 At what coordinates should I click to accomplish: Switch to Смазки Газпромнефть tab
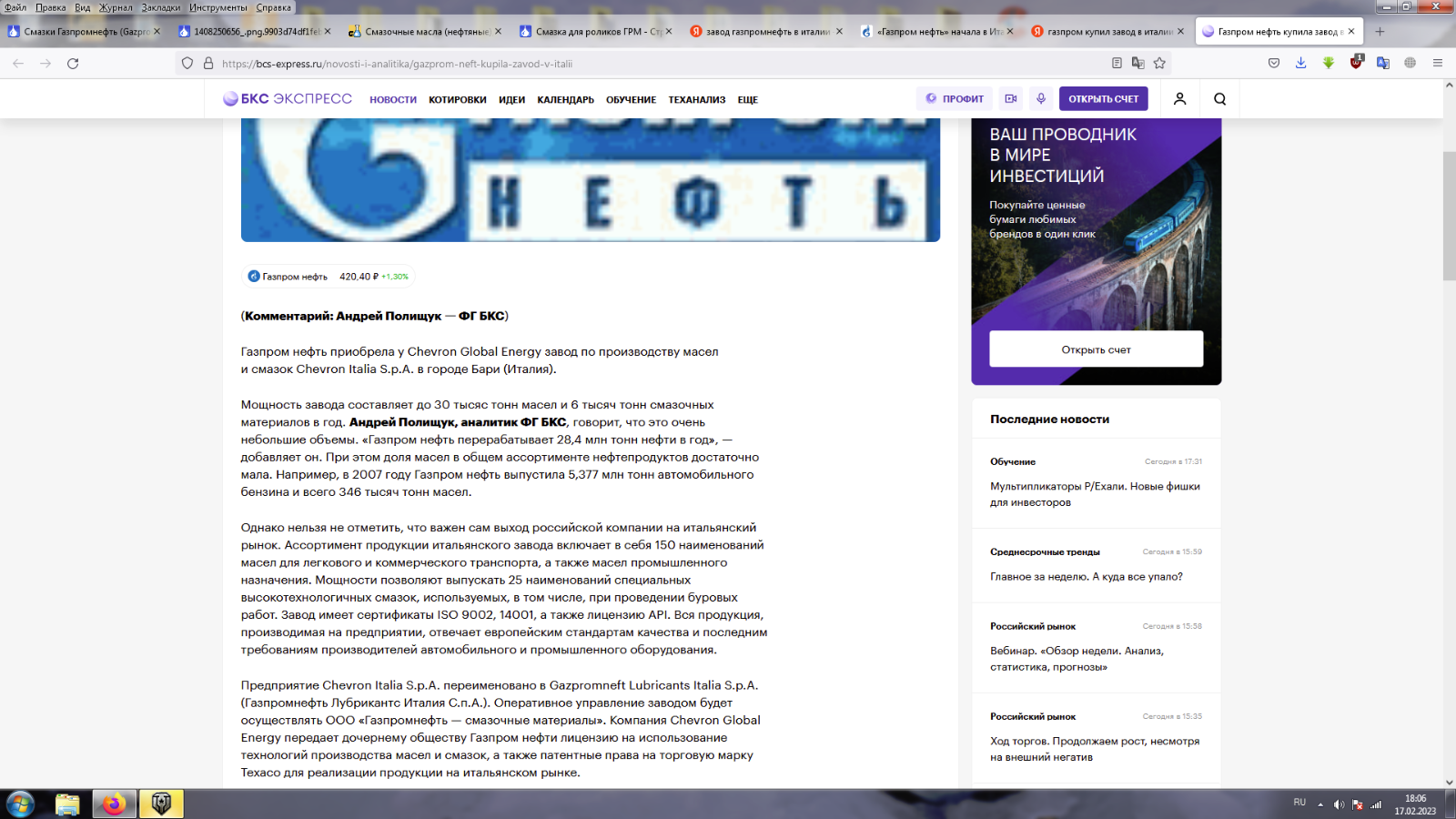pos(85,31)
